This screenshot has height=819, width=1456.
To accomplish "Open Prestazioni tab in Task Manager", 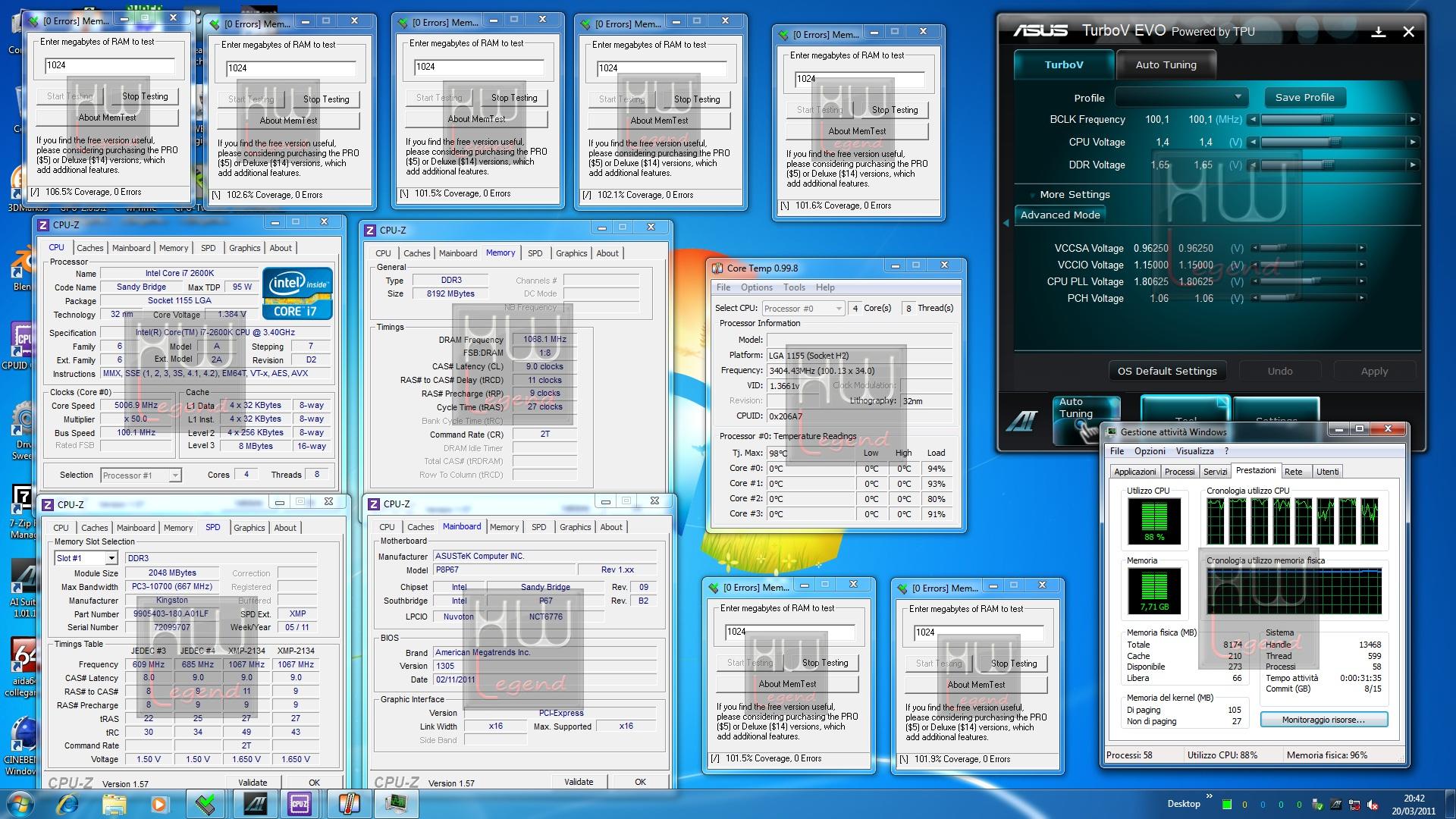I will coord(1256,470).
